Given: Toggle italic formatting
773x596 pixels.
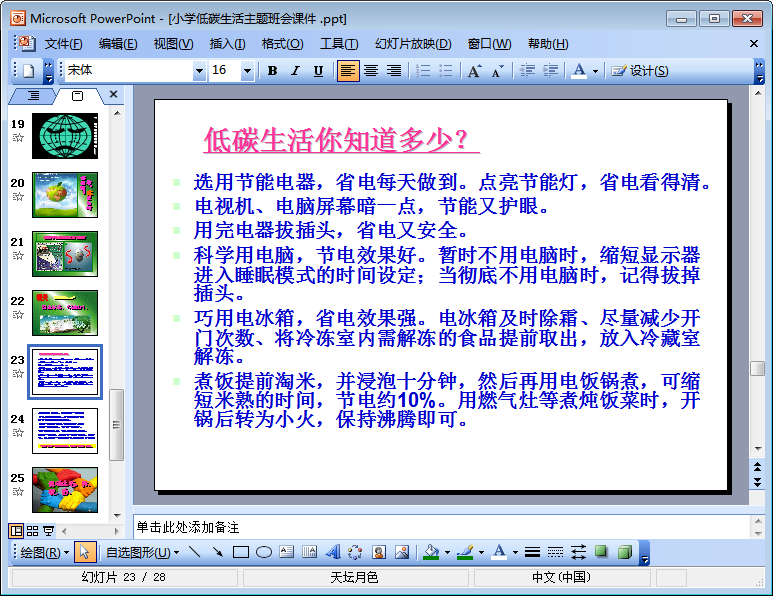Looking at the screenshot, I should click(295, 71).
